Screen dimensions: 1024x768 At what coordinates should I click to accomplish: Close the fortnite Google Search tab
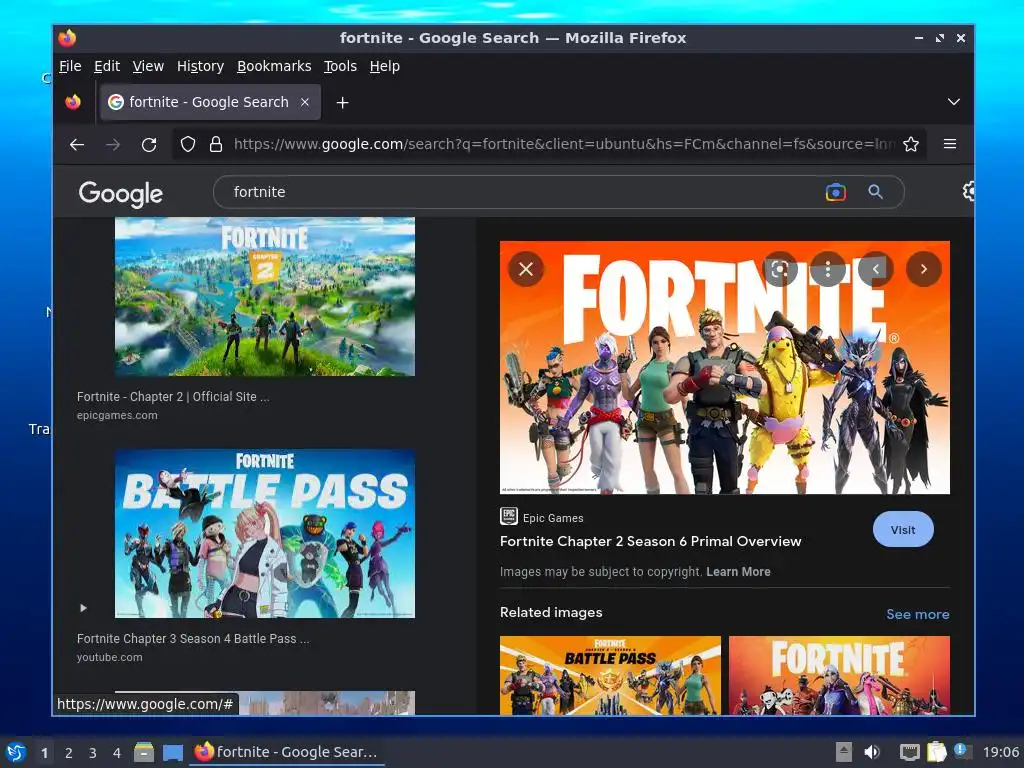coord(305,102)
